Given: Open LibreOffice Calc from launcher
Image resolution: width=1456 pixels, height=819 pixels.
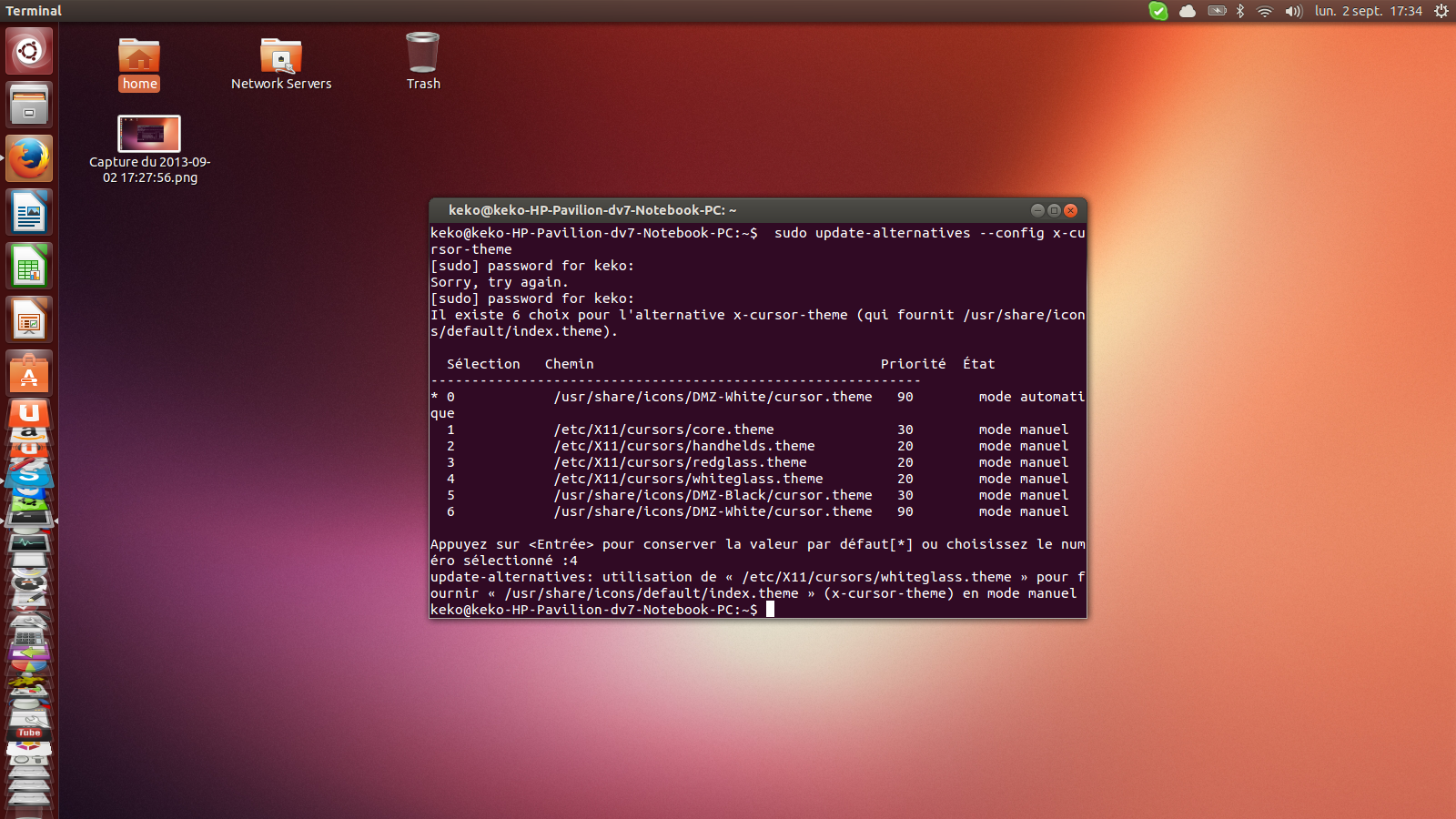Looking at the screenshot, I should point(29,266).
